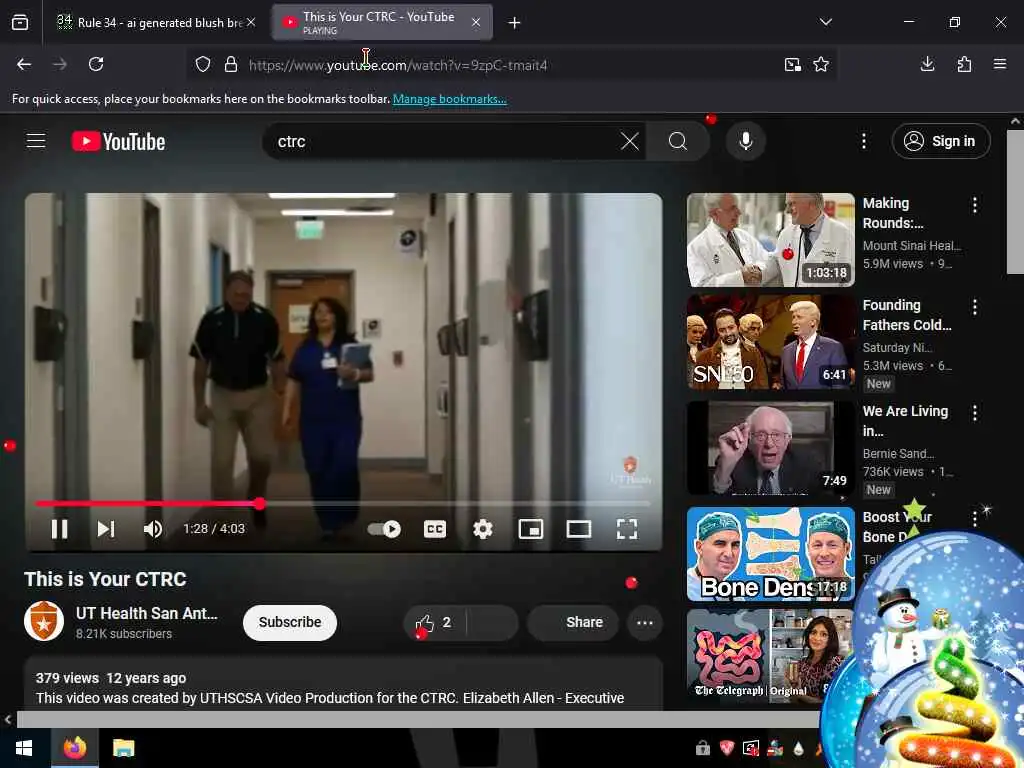Open video settings gear
Viewport: 1024px width, 768px height.
tap(483, 529)
